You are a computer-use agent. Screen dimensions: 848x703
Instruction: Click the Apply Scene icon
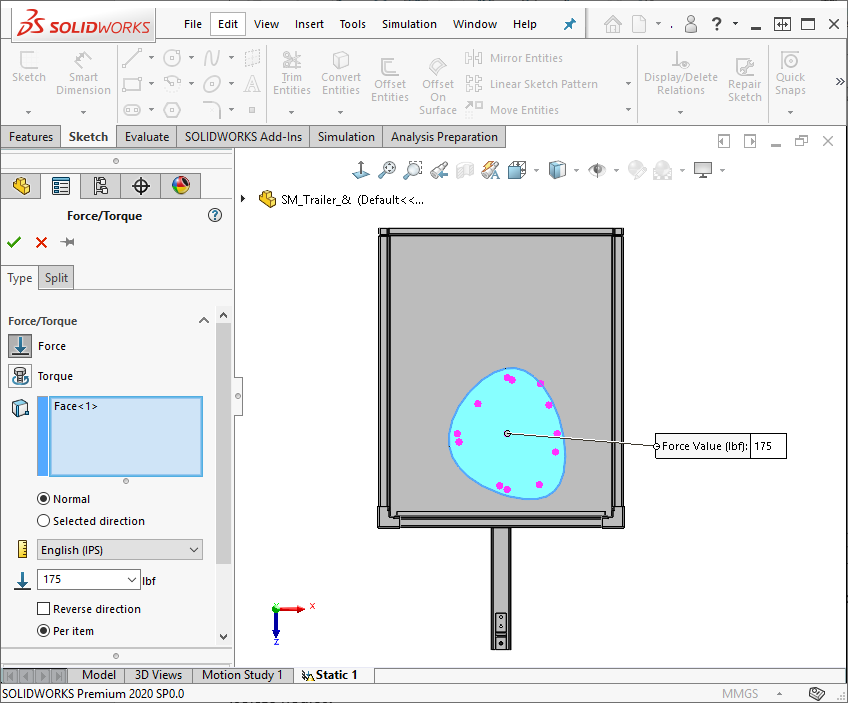(x=662, y=170)
